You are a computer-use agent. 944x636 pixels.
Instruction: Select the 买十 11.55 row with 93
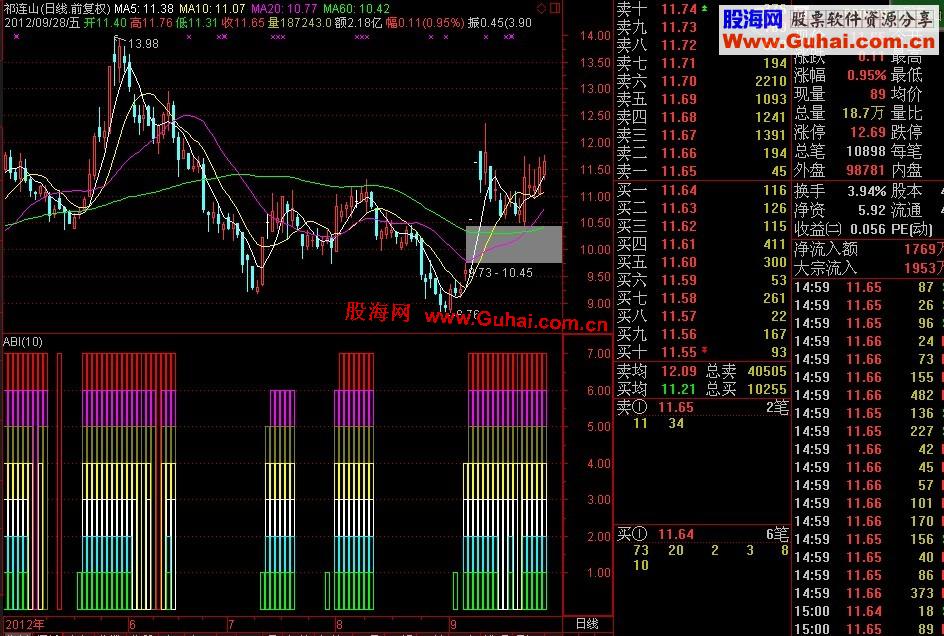point(702,352)
